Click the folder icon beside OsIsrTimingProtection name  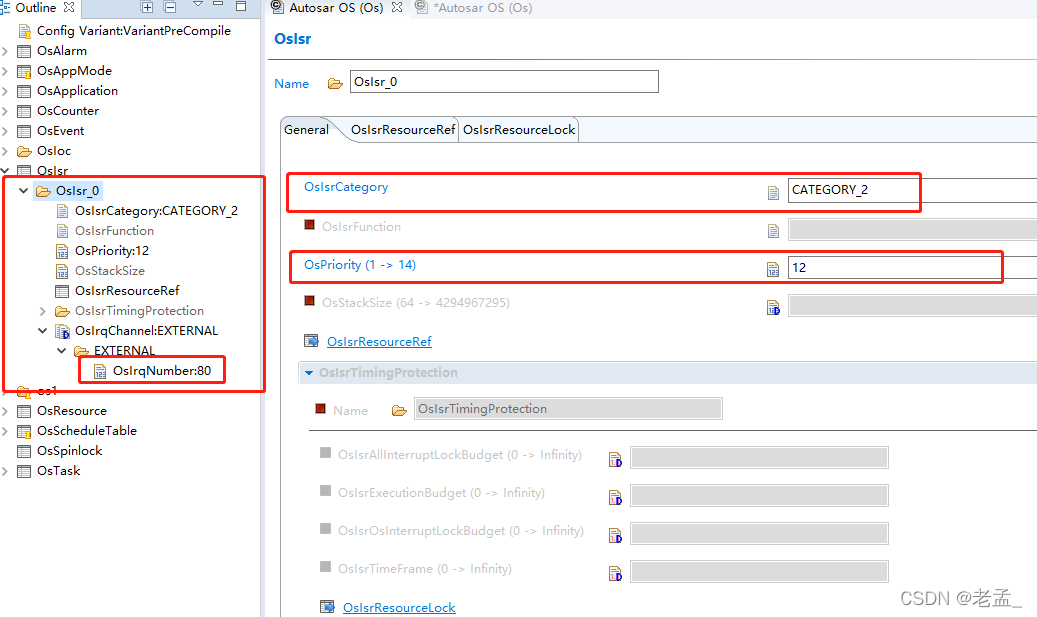(x=399, y=411)
